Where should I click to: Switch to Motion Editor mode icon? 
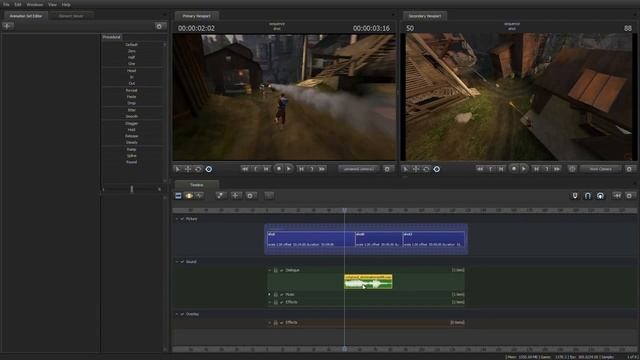coord(189,196)
